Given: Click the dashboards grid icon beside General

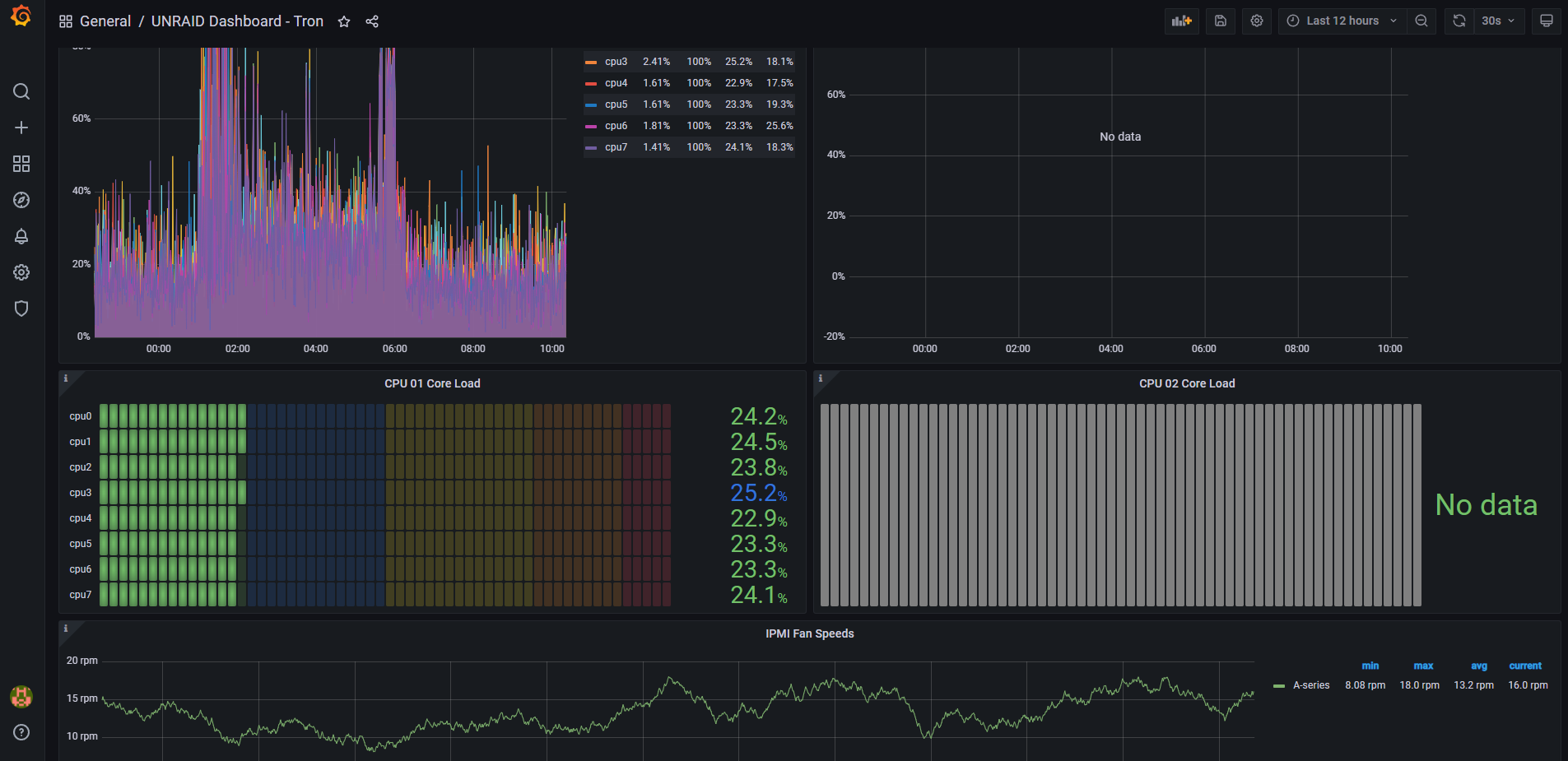Looking at the screenshot, I should [x=66, y=21].
